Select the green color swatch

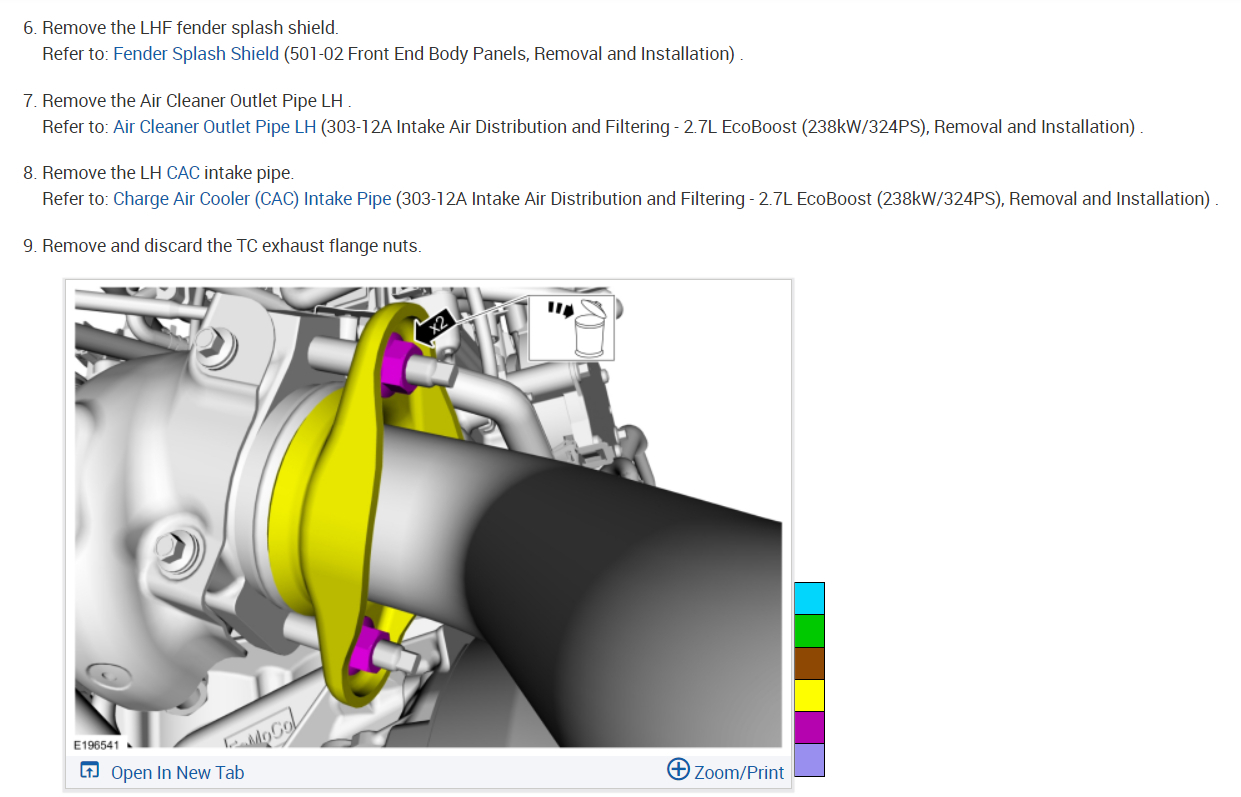pyautogui.click(x=809, y=631)
